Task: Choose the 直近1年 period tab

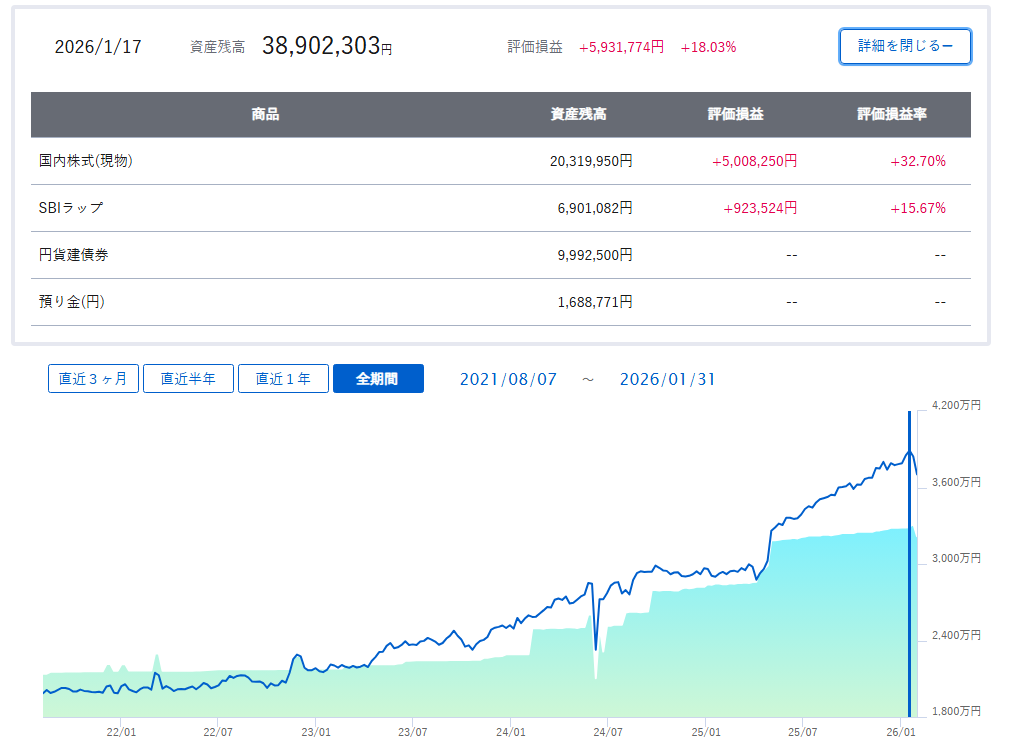Action: coord(283,379)
